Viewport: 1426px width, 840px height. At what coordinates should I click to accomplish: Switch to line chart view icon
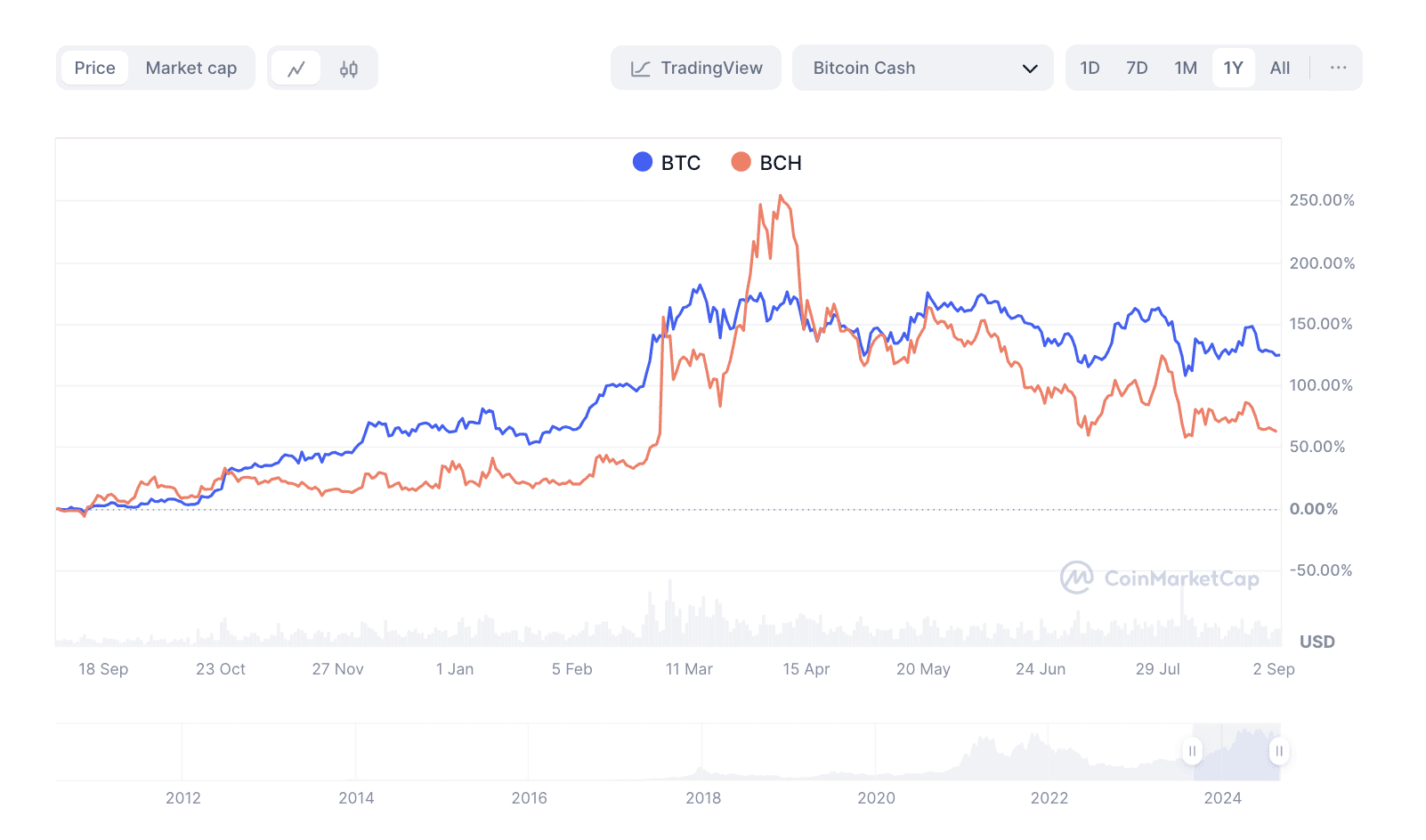point(296,69)
